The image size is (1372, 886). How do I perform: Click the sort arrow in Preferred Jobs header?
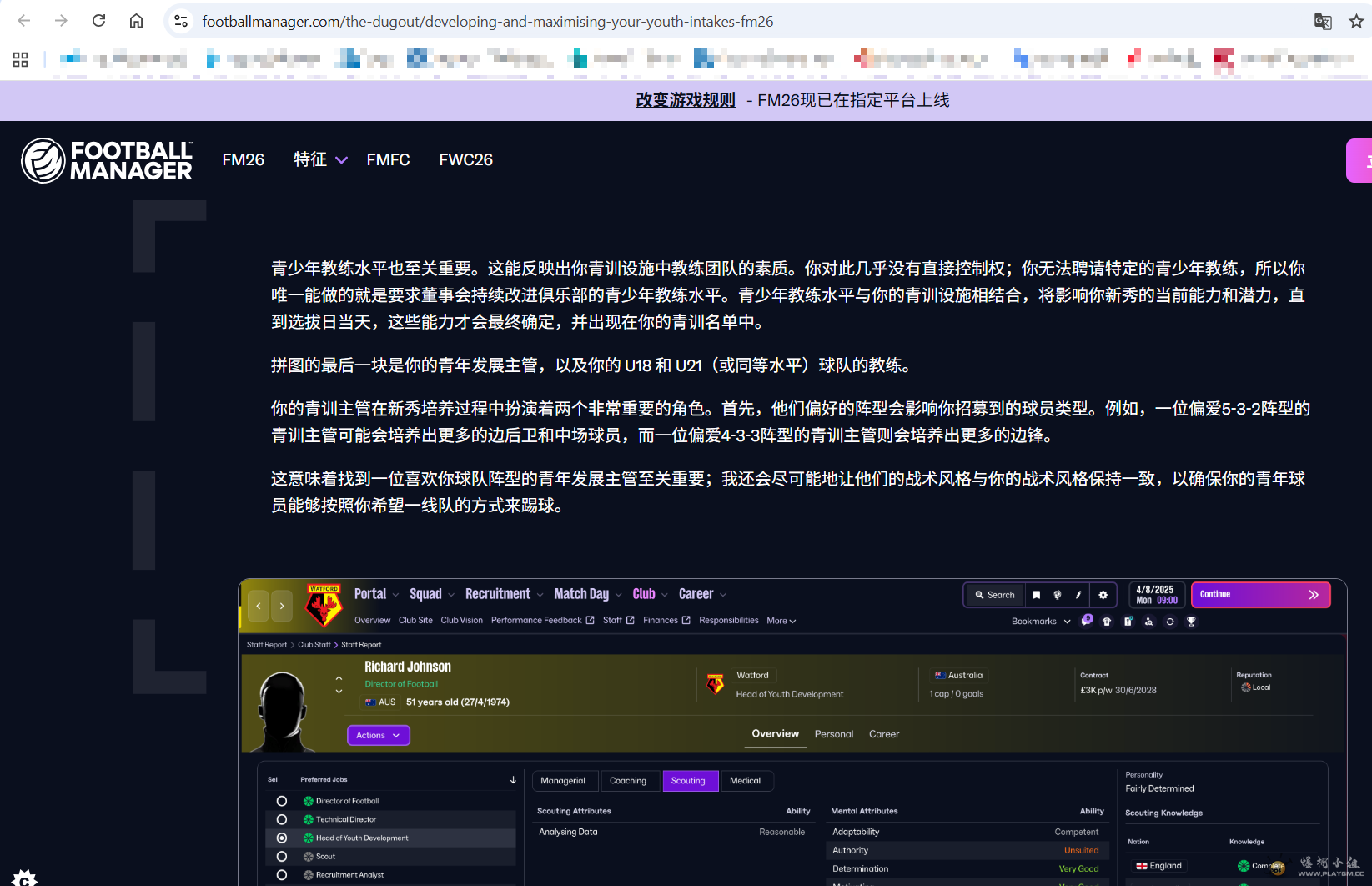(x=513, y=780)
